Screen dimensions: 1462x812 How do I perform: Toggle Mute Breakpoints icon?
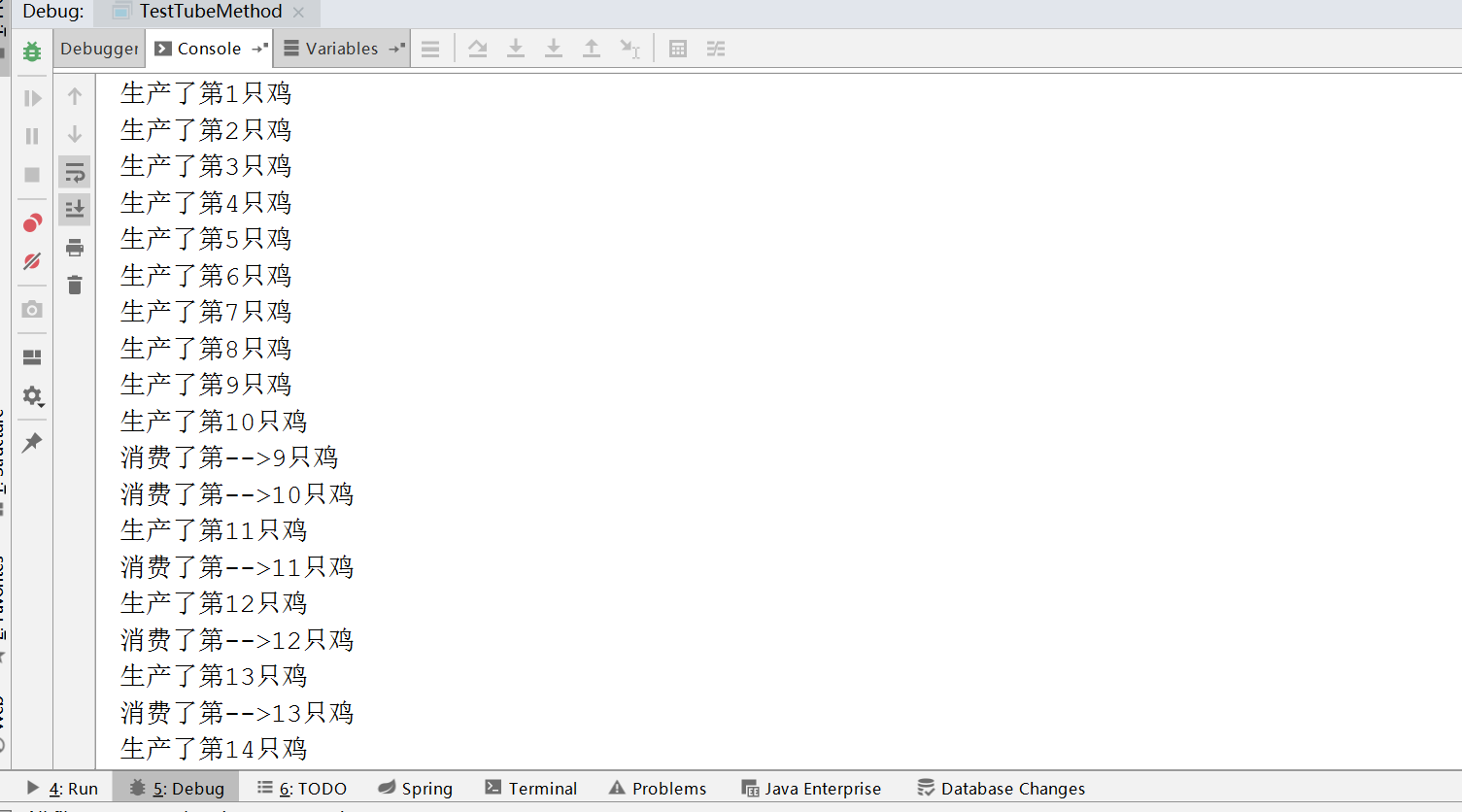point(32,261)
